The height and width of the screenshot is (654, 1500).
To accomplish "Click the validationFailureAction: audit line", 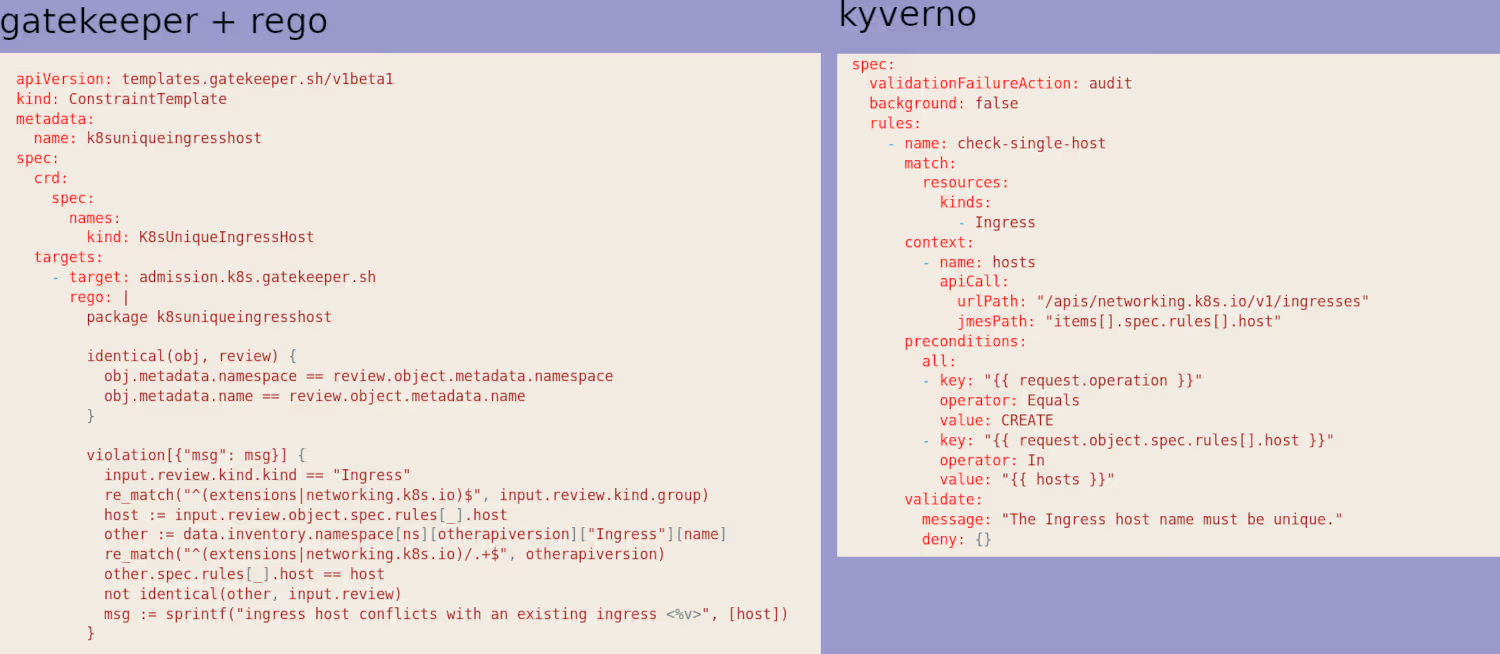I will [1000, 83].
